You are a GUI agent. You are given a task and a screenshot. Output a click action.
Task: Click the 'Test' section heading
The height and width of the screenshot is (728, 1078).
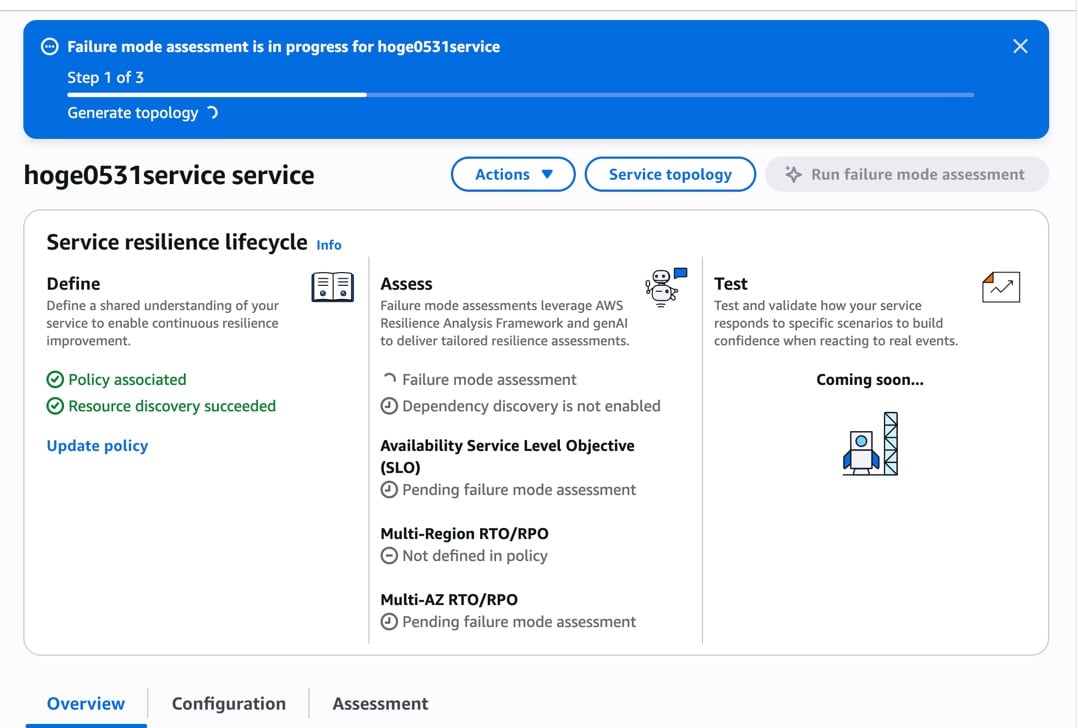click(x=731, y=284)
